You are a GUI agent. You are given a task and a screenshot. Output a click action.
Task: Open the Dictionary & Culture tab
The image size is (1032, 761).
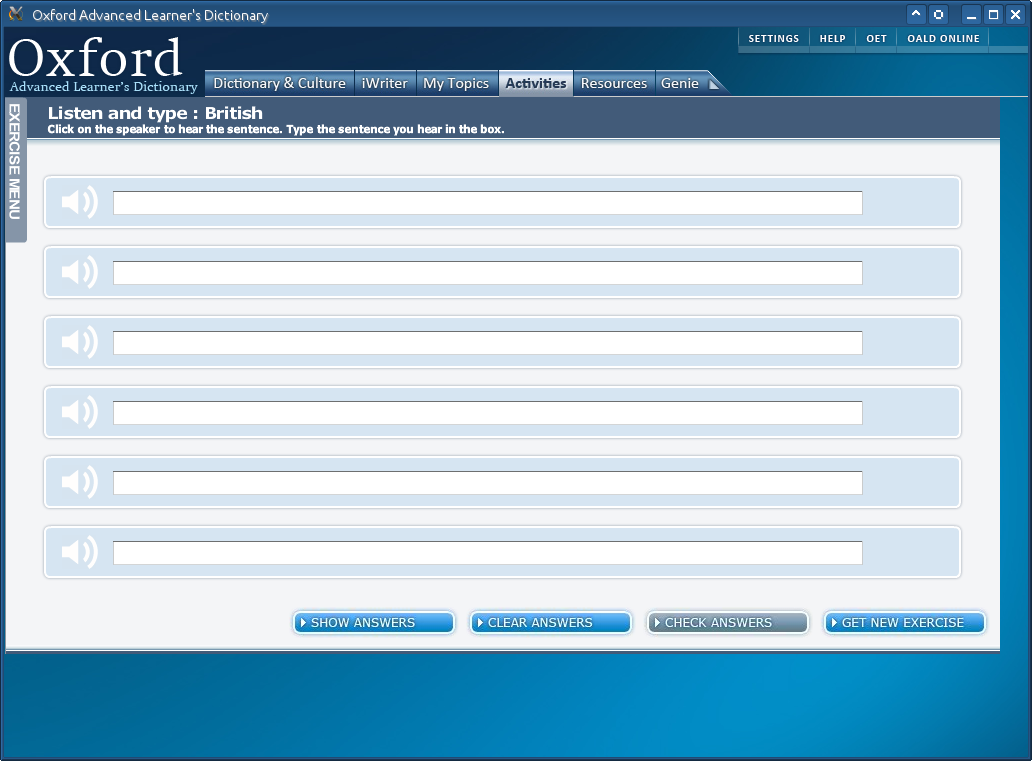point(280,84)
